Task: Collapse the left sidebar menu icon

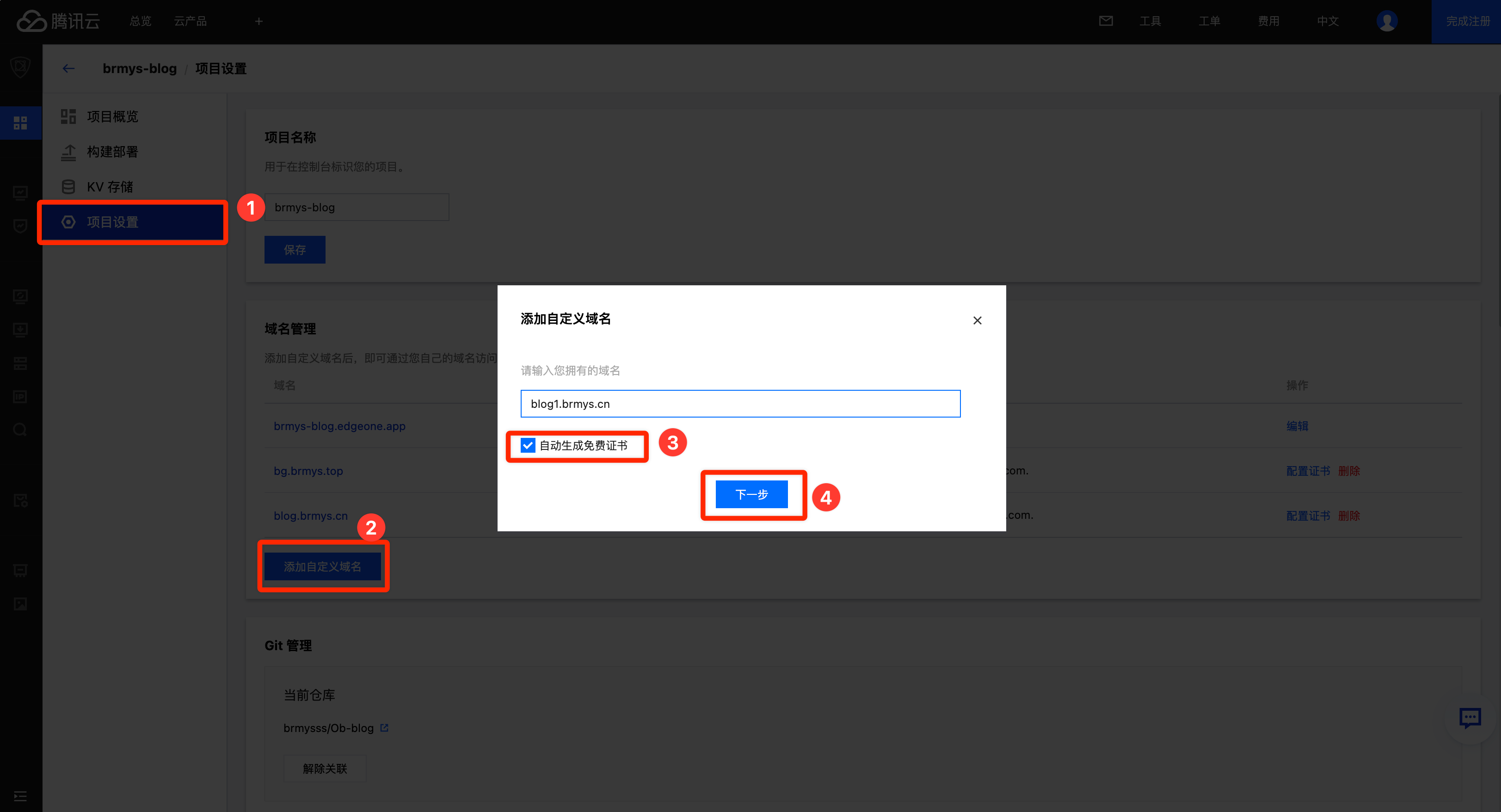Action: click(20, 796)
